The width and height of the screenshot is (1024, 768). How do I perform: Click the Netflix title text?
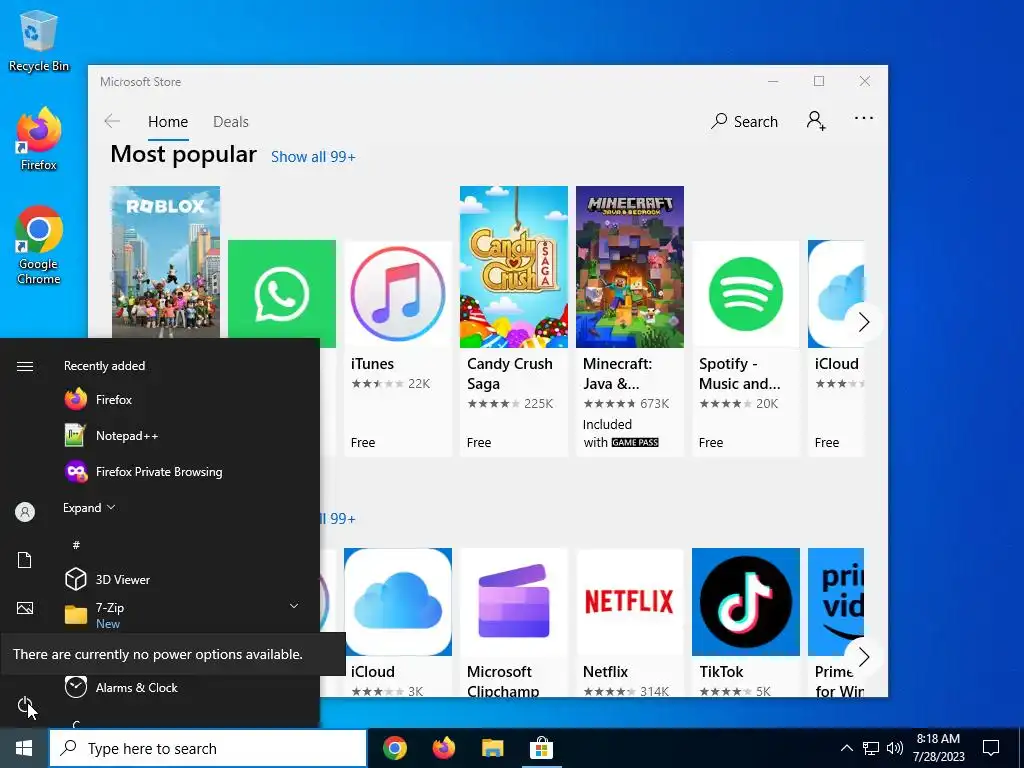(605, 672)
